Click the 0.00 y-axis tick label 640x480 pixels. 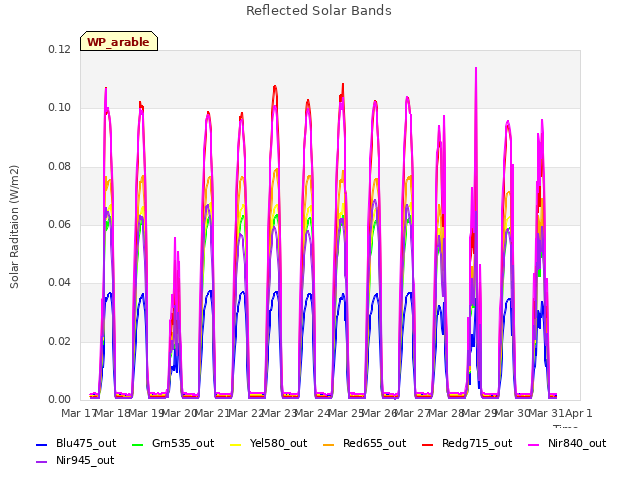coord(60,400)
